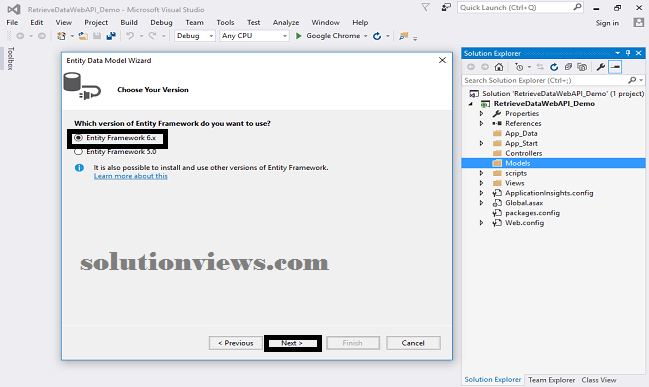649x387 pixels.
Task: Click the Navigate Backward toolbar arrow
Action: tap(20, 36)
